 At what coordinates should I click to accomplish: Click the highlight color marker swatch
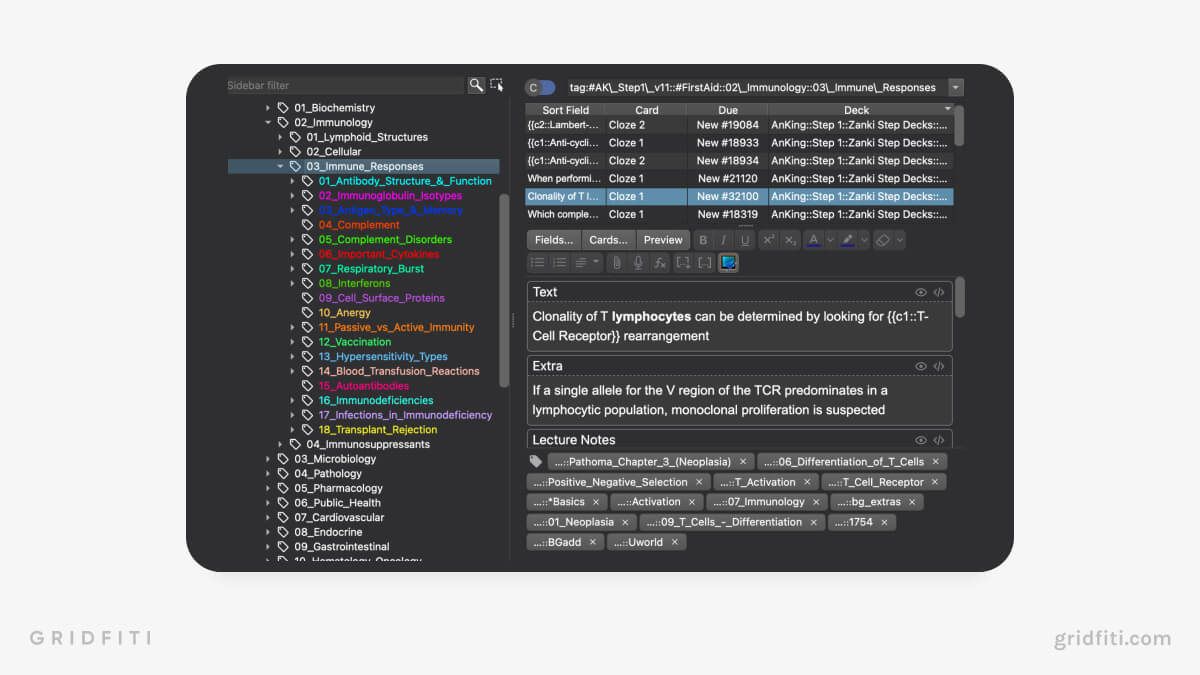(x=847, y=240)
